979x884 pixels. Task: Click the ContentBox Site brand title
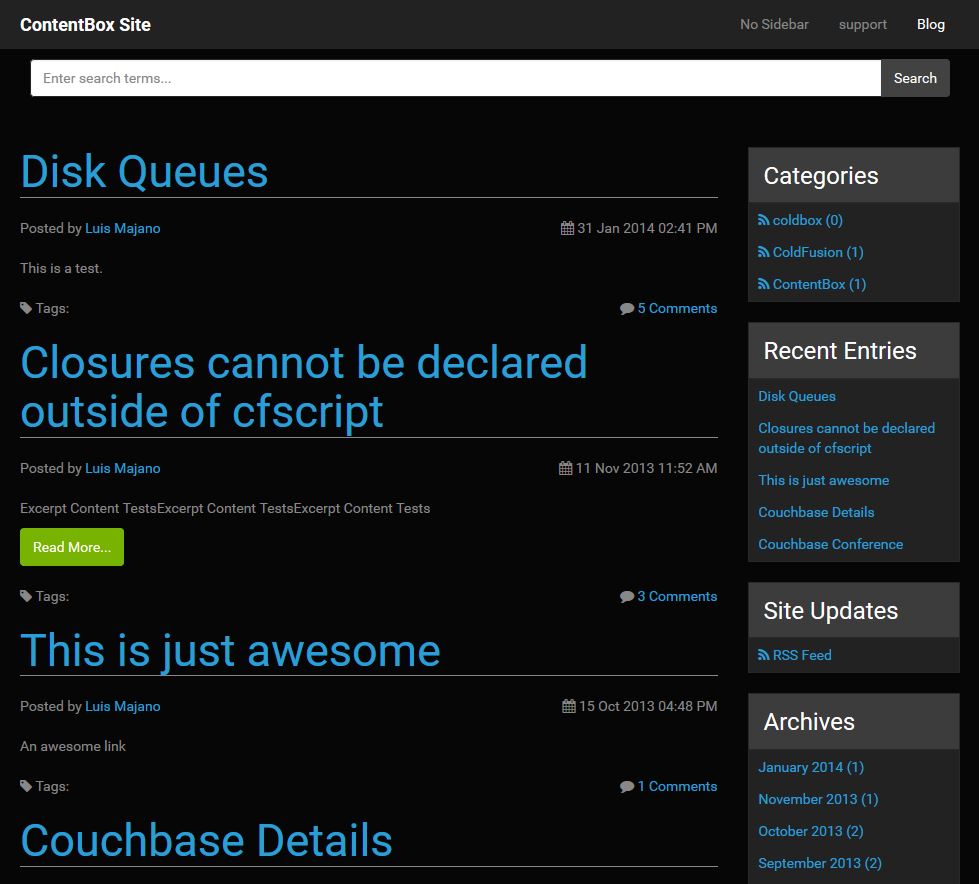(x=85, y=24)
